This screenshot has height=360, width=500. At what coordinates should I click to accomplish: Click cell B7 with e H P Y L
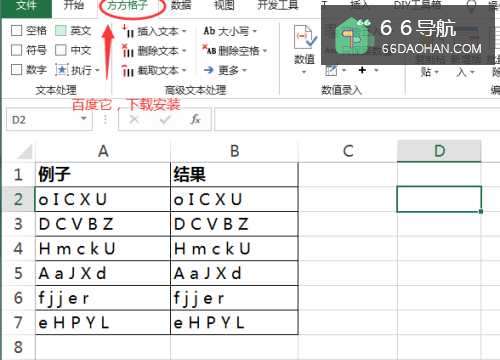click(234, 322)
